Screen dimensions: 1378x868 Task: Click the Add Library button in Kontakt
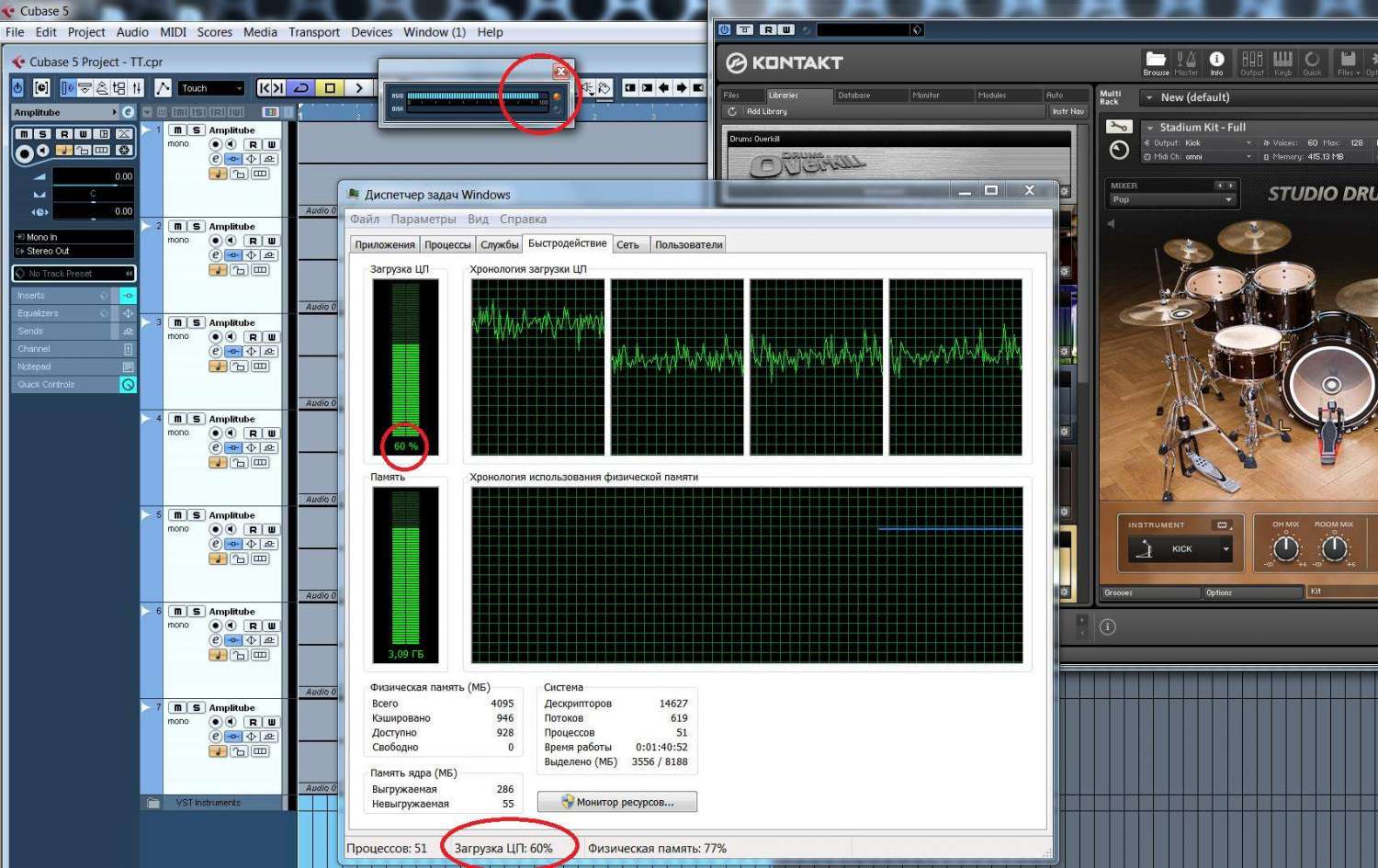[x=766, y=111]
